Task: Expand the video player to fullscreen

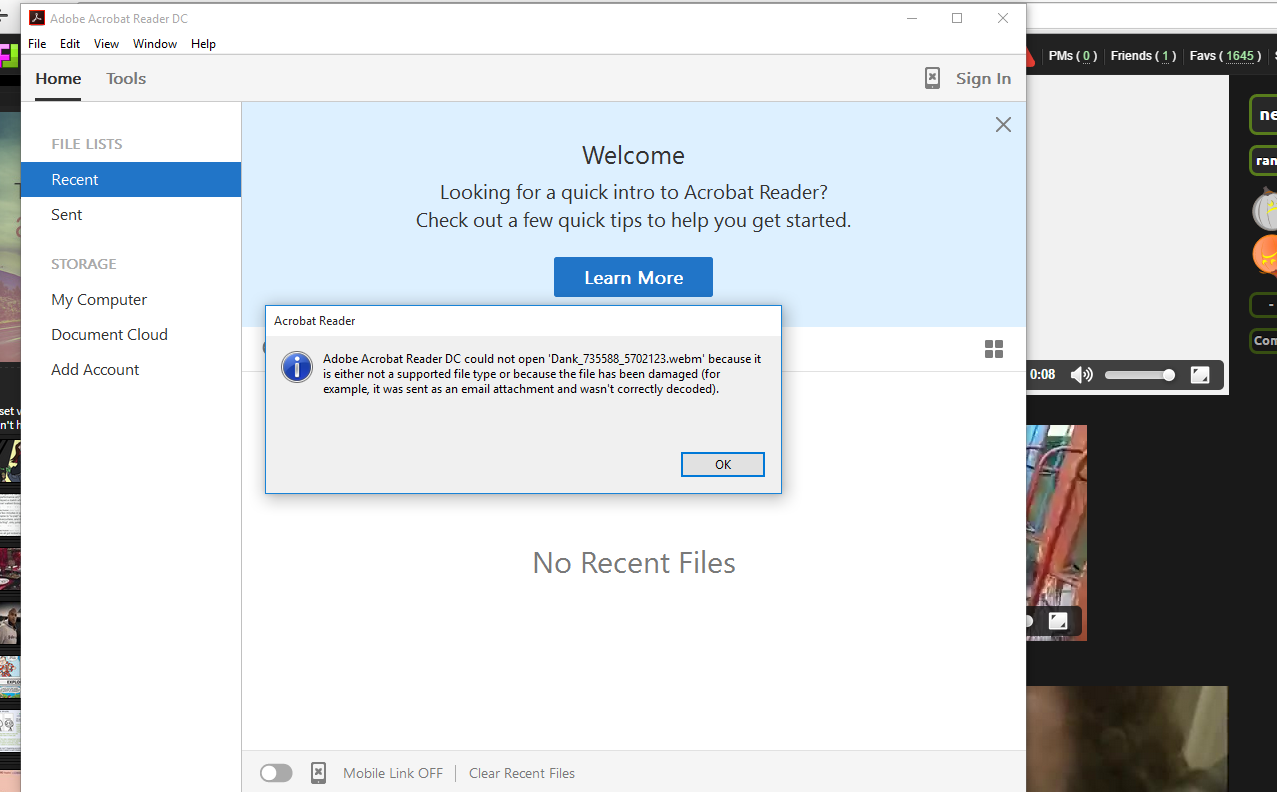Action: (1200, 375)
